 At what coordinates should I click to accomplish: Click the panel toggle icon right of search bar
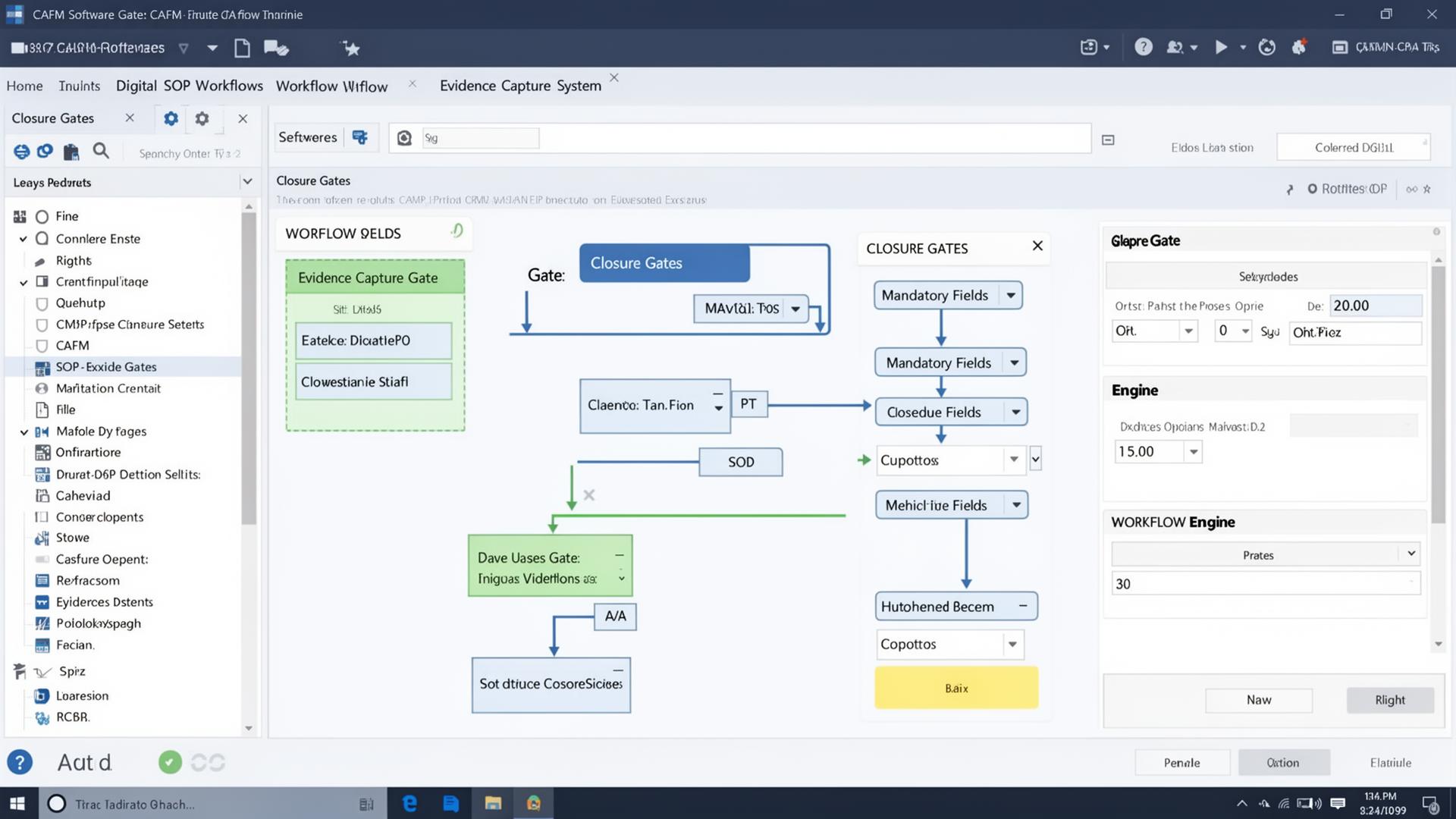pyautogui.click(x=1108, y=140)
